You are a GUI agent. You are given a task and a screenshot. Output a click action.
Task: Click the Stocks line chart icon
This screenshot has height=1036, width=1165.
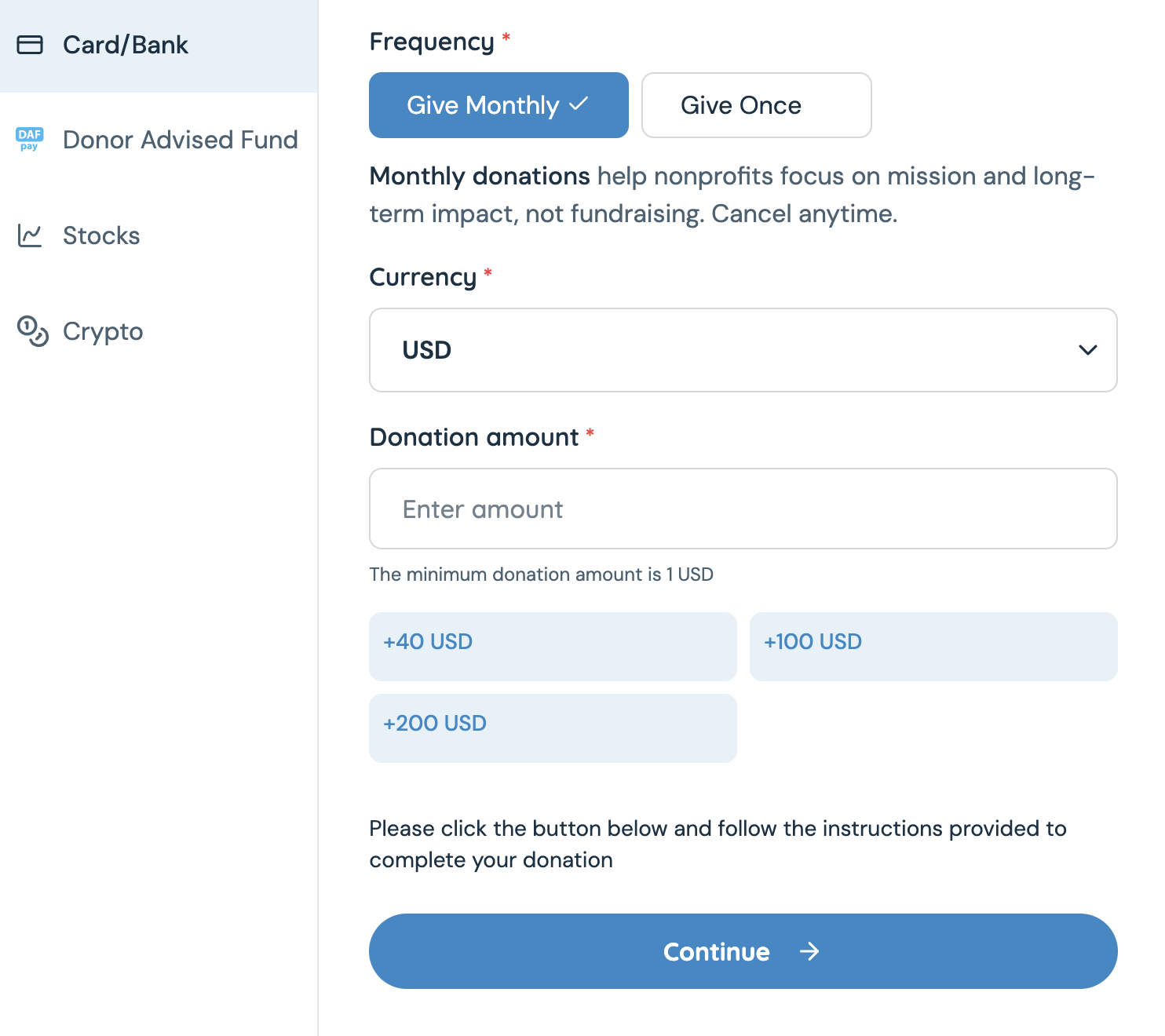(30, 235)
